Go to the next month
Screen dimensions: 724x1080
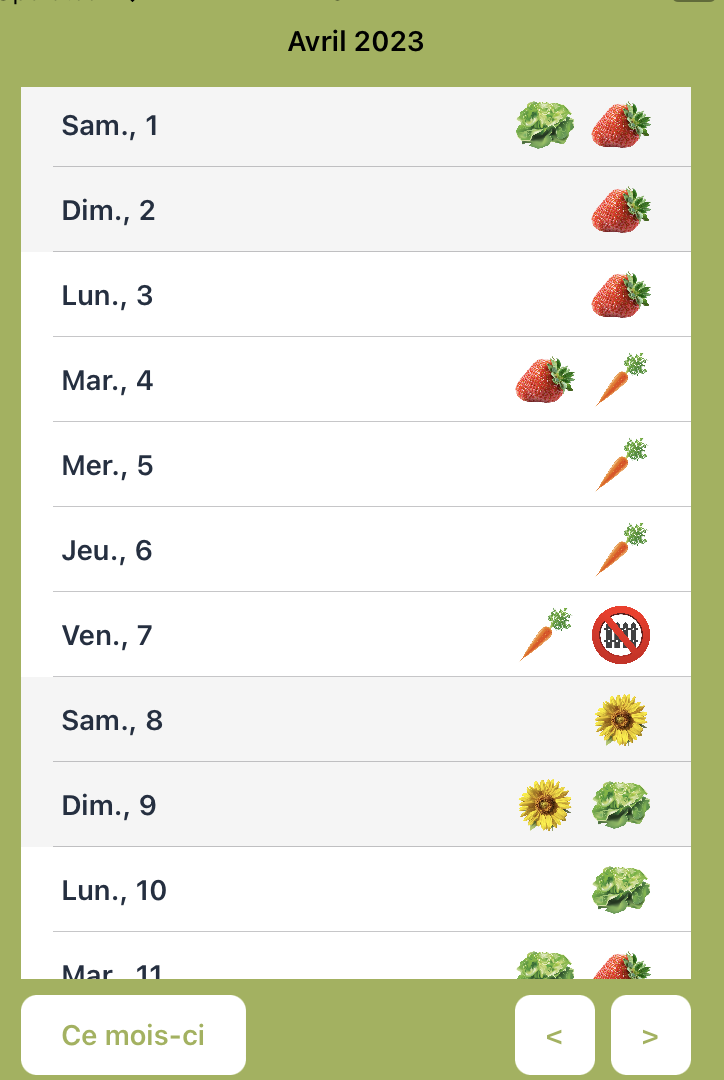[x=650, y=1035]
